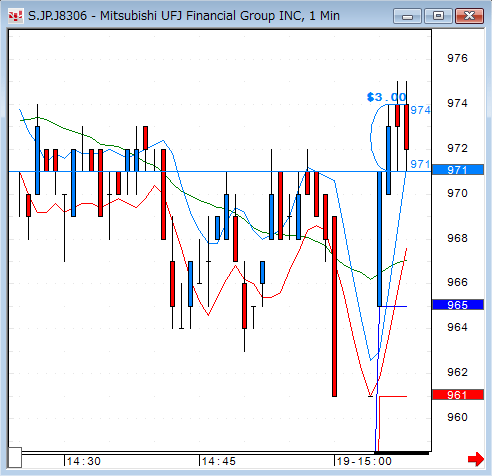Click the 974 light blue price annotation
This screenshot has width=492, height=476.
coord(420,110)
